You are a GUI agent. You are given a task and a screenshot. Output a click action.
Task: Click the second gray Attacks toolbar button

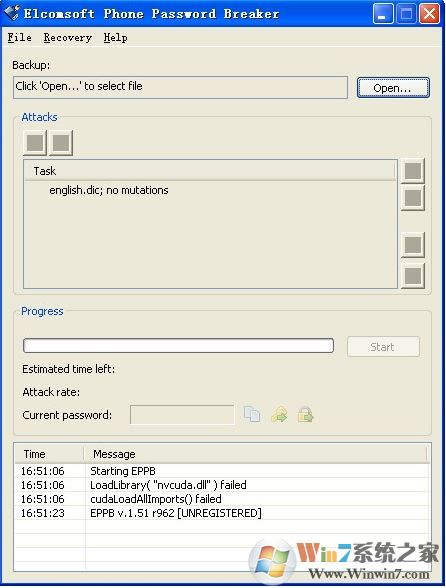coord(61,142)
